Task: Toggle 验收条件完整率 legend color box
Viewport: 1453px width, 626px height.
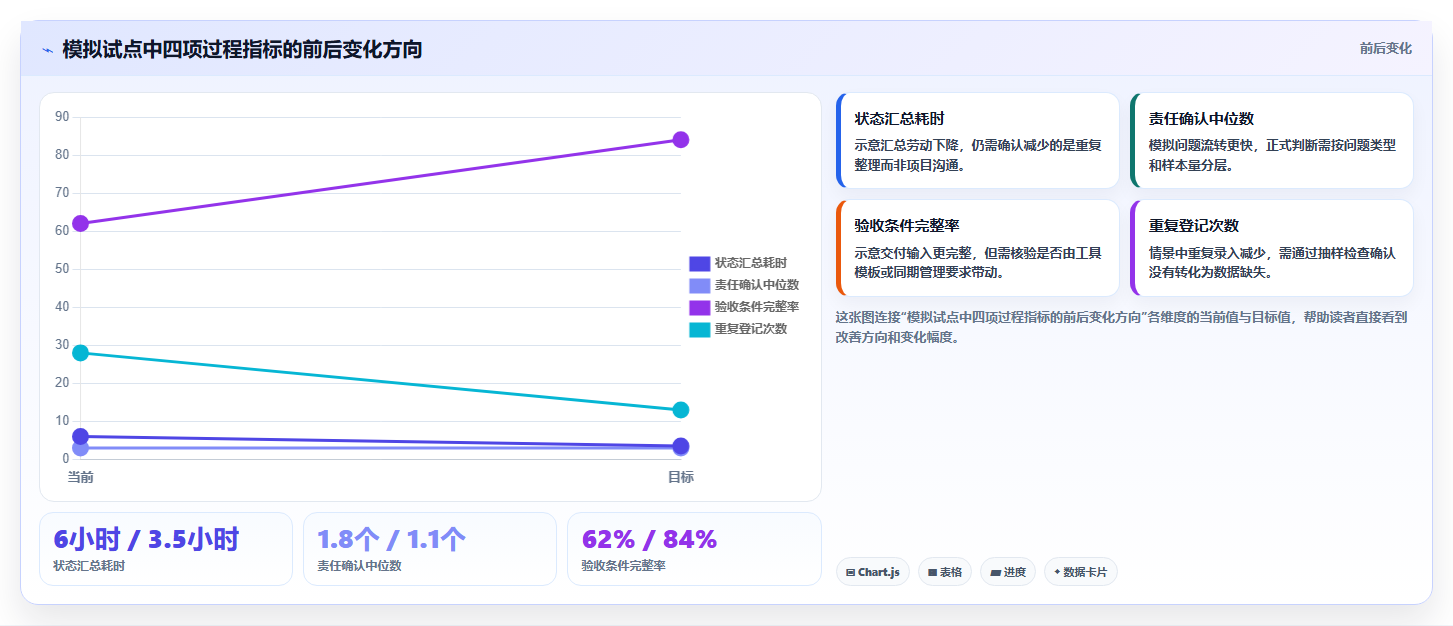Action: point(699,307)
